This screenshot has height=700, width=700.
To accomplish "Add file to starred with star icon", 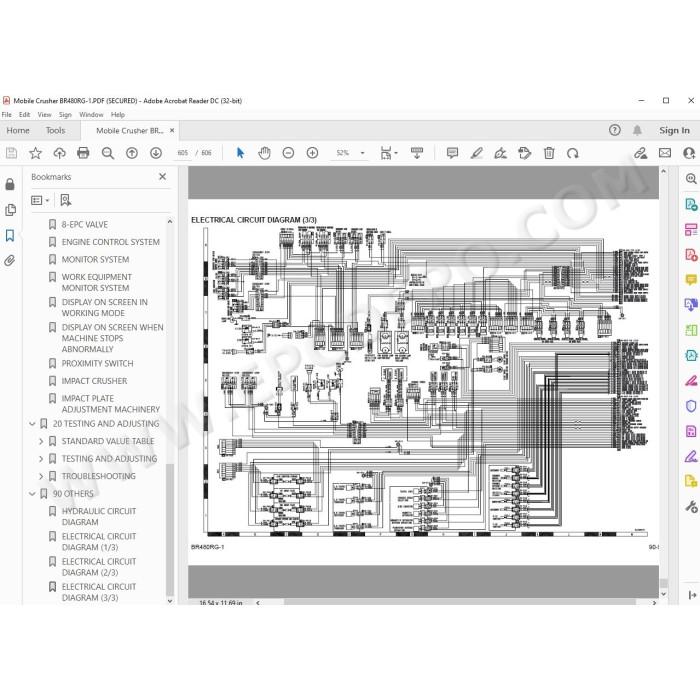I will (x=35, y=153).
